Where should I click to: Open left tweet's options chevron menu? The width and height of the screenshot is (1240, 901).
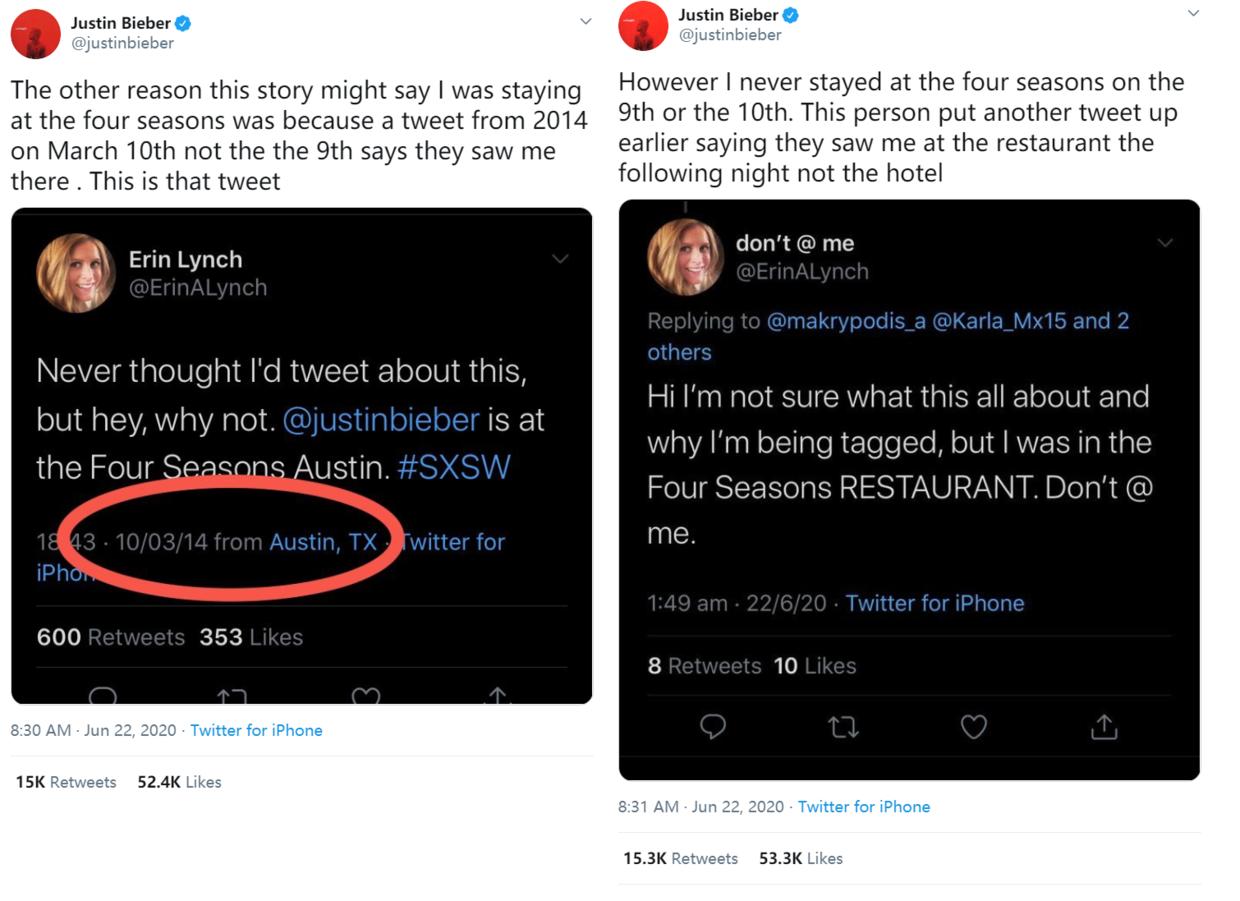[x=586, y=22]
